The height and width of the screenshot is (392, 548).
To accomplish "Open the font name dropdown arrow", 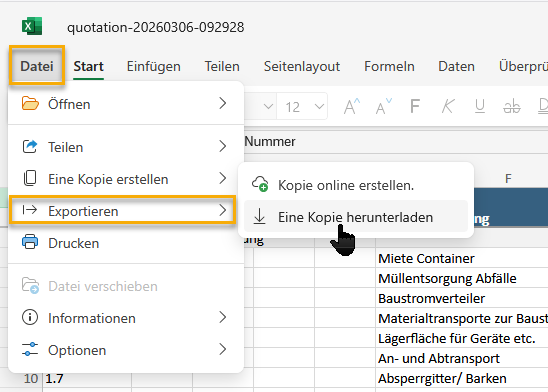I will (x=268, y=106).
